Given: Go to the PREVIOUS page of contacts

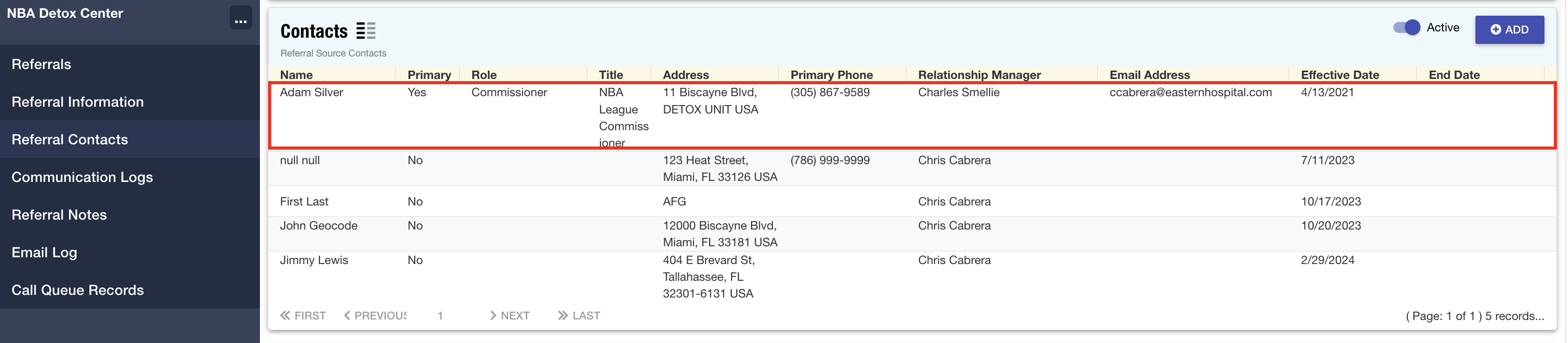Looking at the screenshot, I should tap(375, 316).
